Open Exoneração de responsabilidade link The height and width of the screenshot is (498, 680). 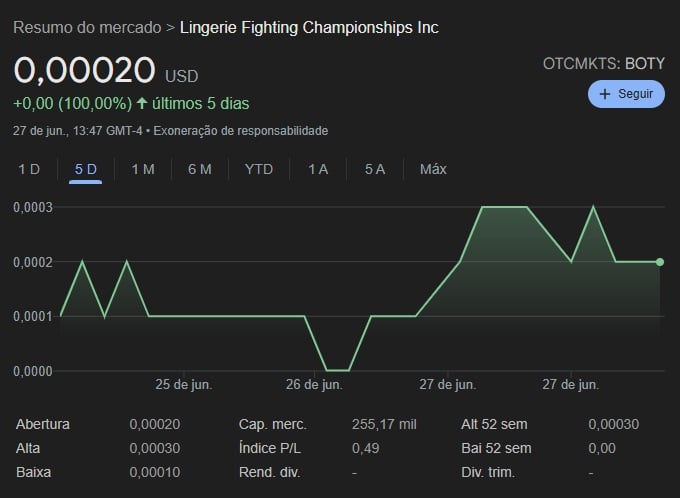coord(241,131)
